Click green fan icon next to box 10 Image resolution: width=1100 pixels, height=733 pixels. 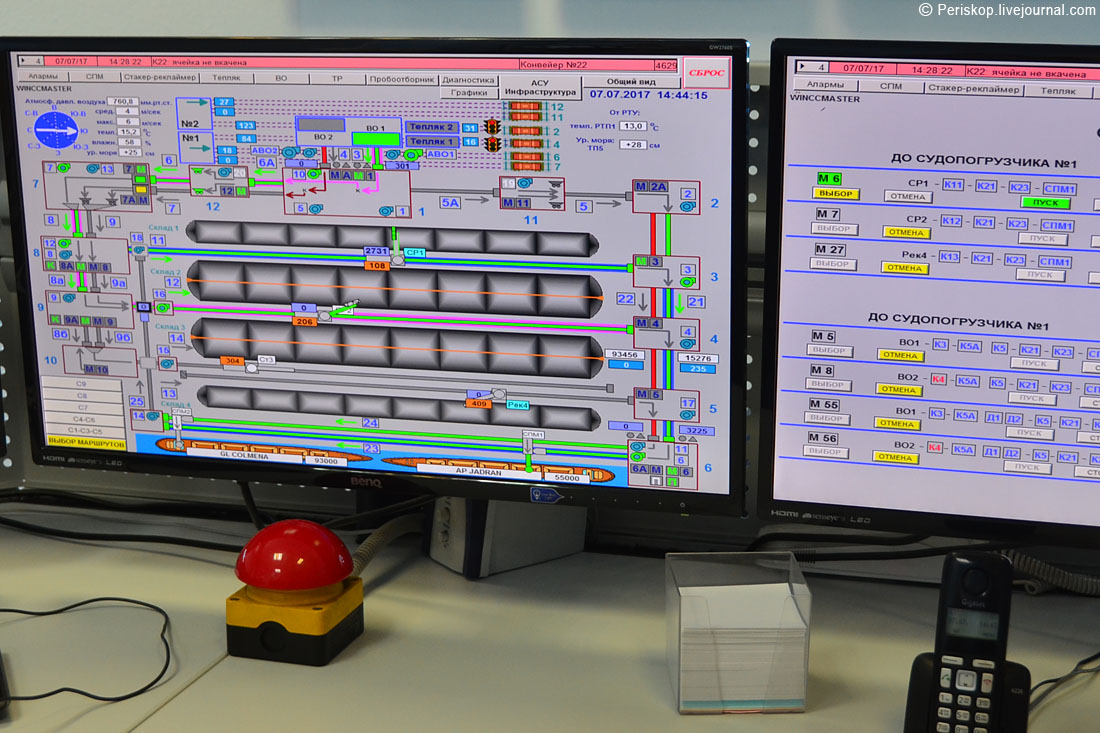point(314,174)
